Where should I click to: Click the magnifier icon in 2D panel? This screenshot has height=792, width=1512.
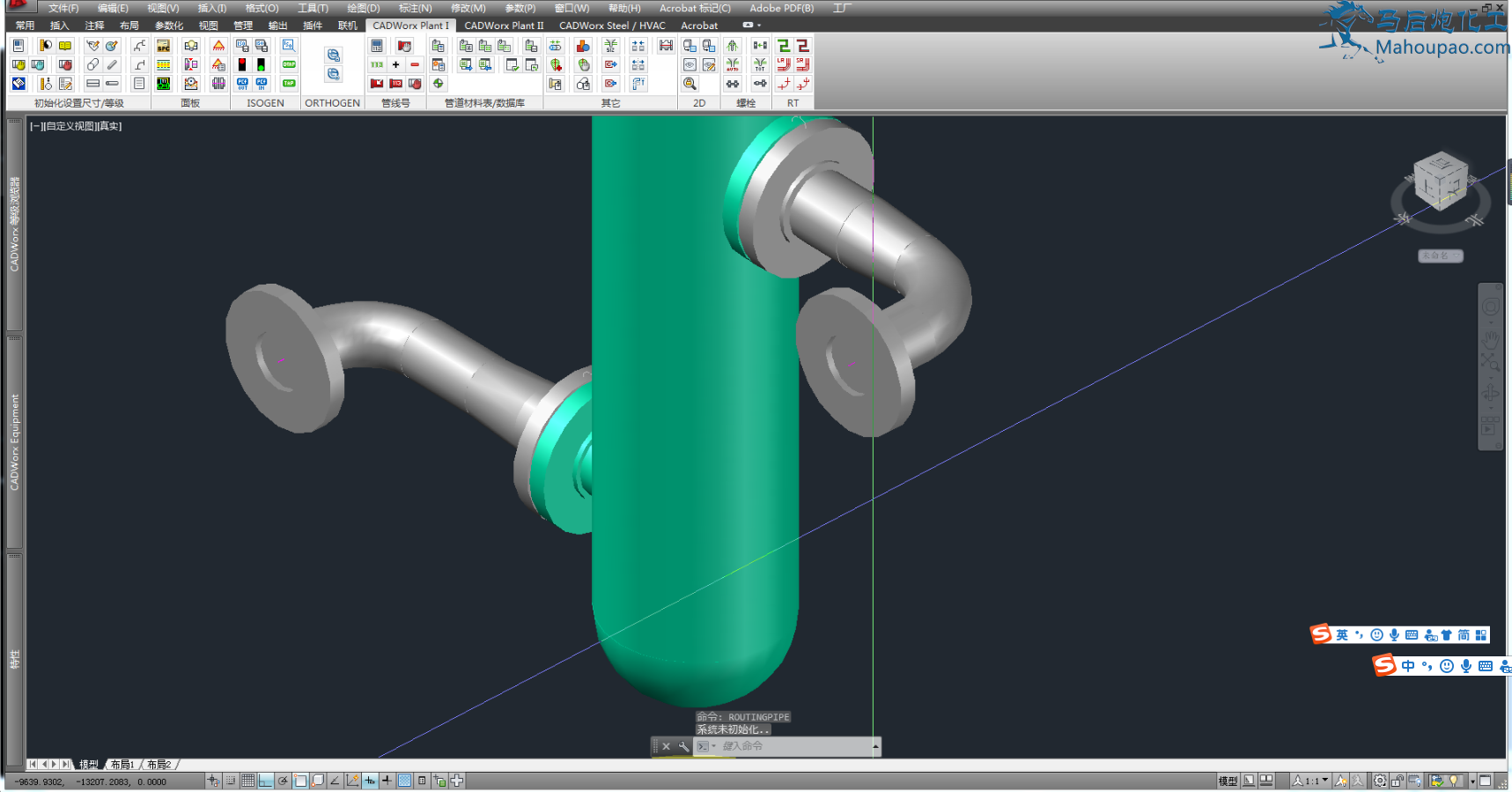pyautogui.click(x=690, y=84)
